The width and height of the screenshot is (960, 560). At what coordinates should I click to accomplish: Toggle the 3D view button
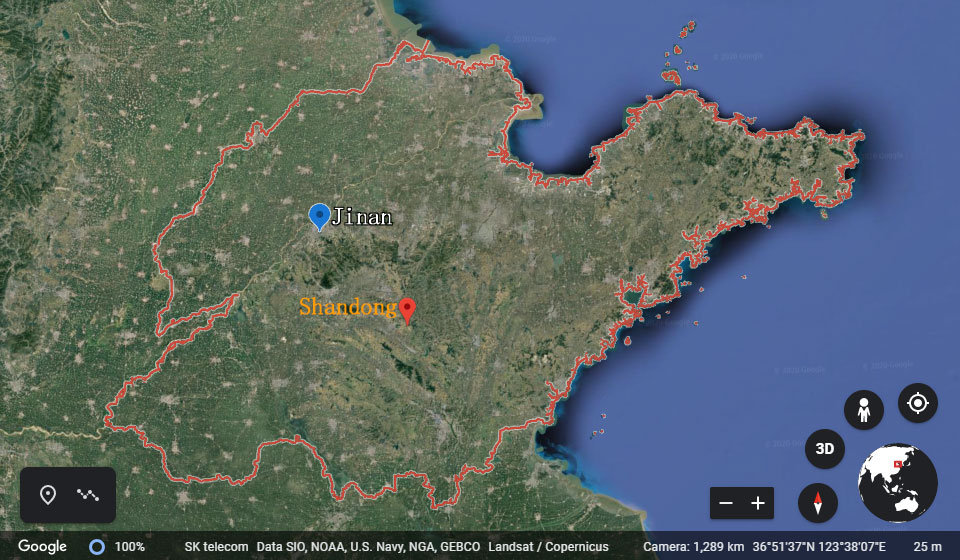(825, 449)
